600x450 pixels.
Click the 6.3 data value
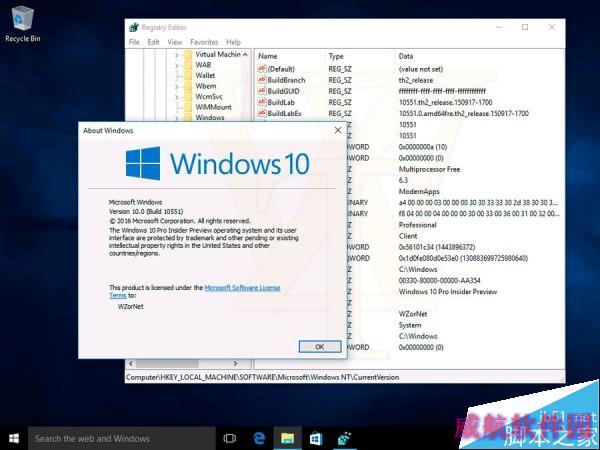[x=403, y=180]
